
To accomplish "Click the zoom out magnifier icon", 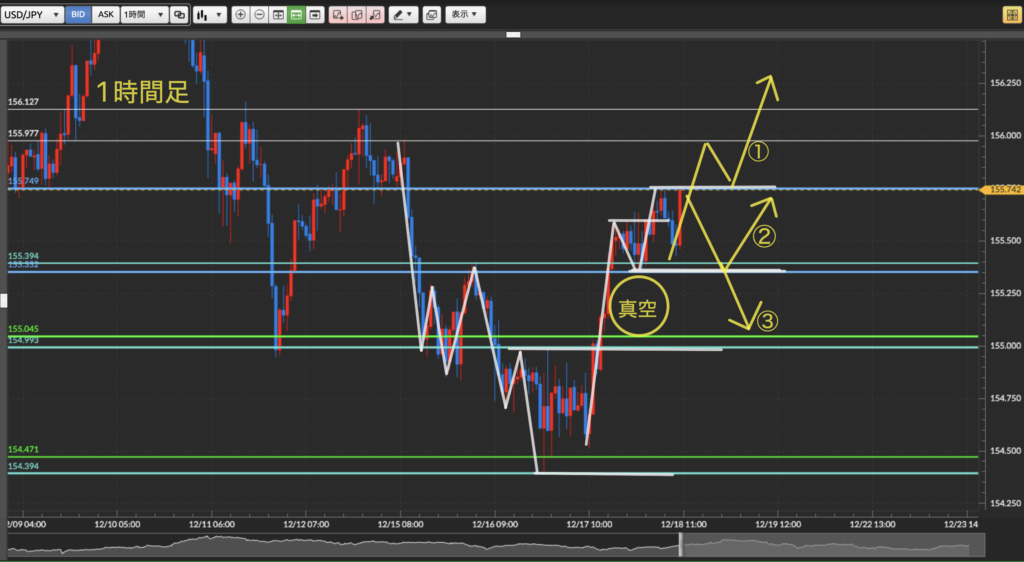I will pos(259,15).
